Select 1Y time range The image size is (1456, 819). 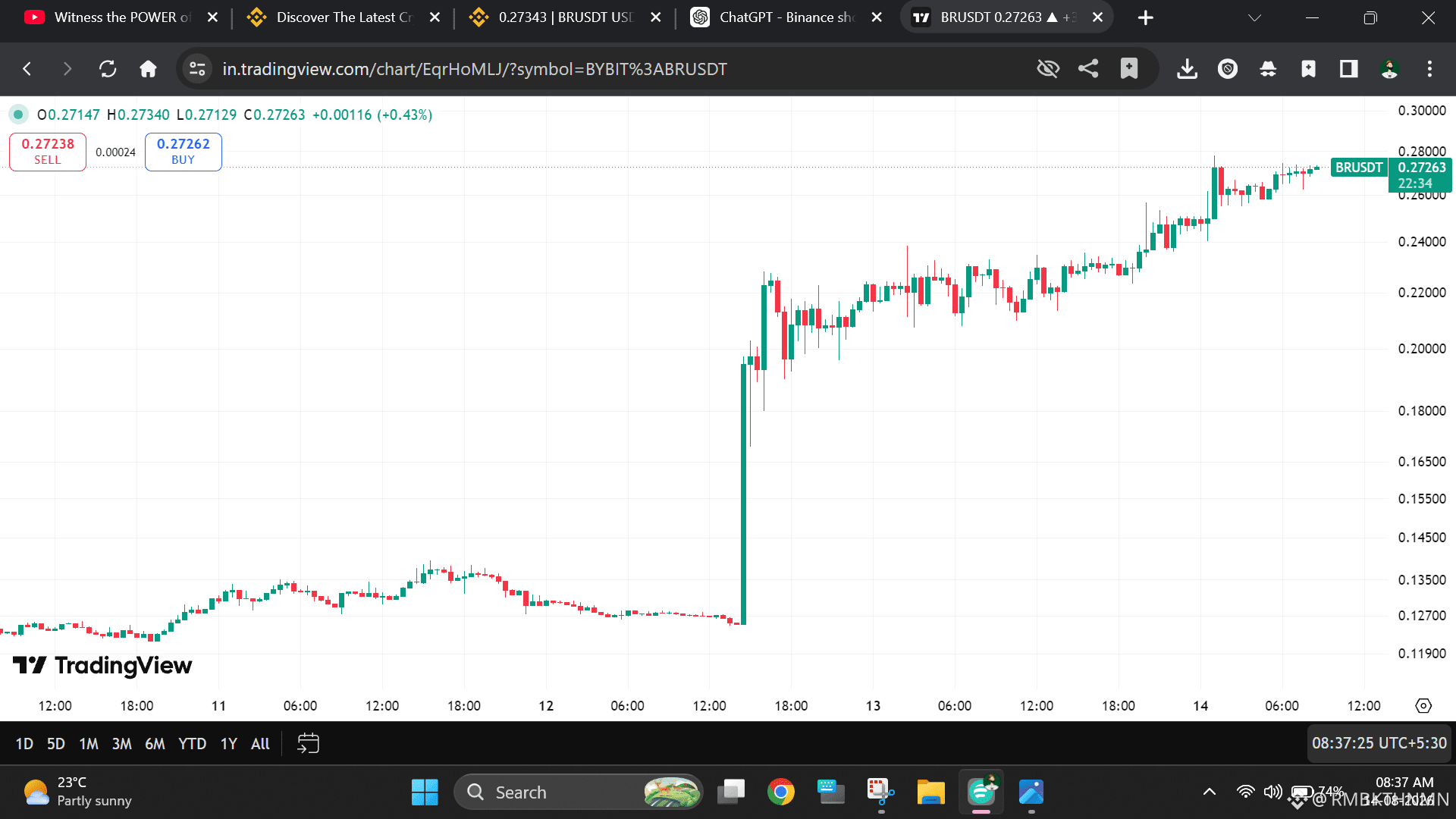229,744
